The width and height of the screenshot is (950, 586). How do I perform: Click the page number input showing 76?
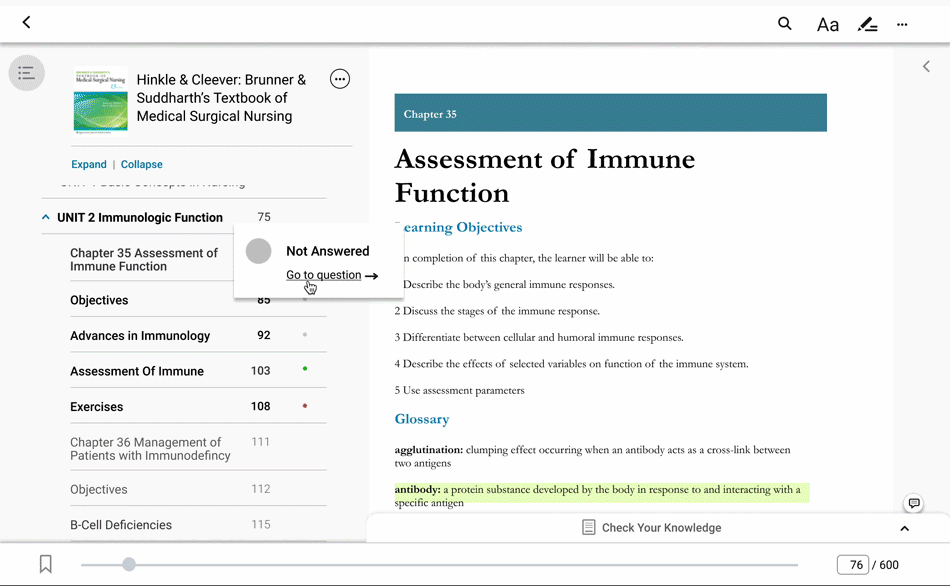[852, 565]
